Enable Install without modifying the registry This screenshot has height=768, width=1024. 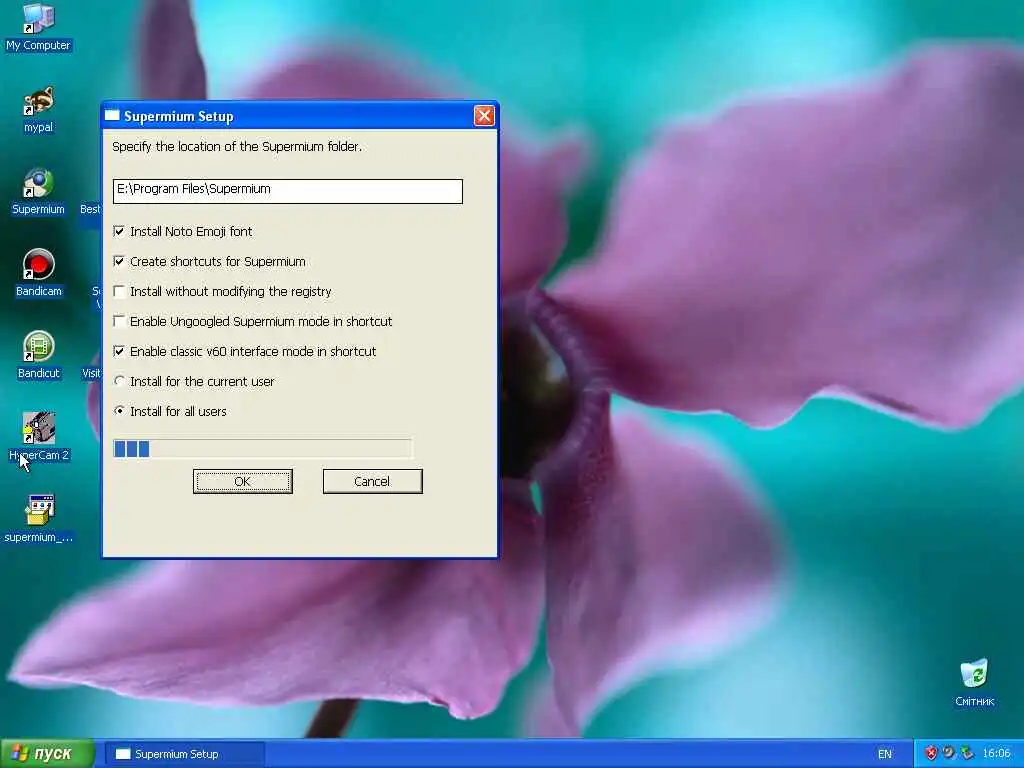point(119,291)
